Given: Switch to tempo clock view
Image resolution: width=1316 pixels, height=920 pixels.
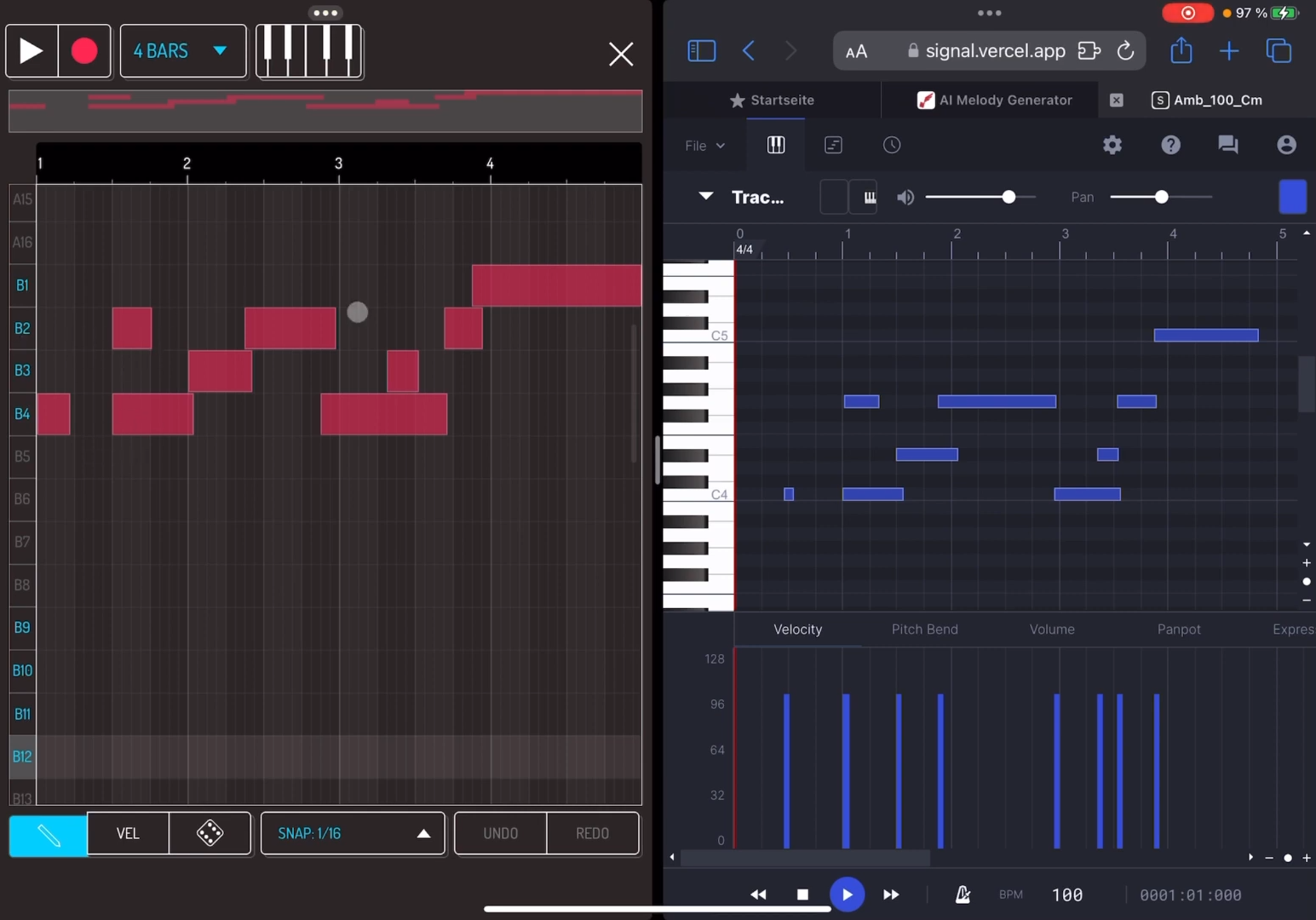Looking at the screenshot, I should (891, 145).
